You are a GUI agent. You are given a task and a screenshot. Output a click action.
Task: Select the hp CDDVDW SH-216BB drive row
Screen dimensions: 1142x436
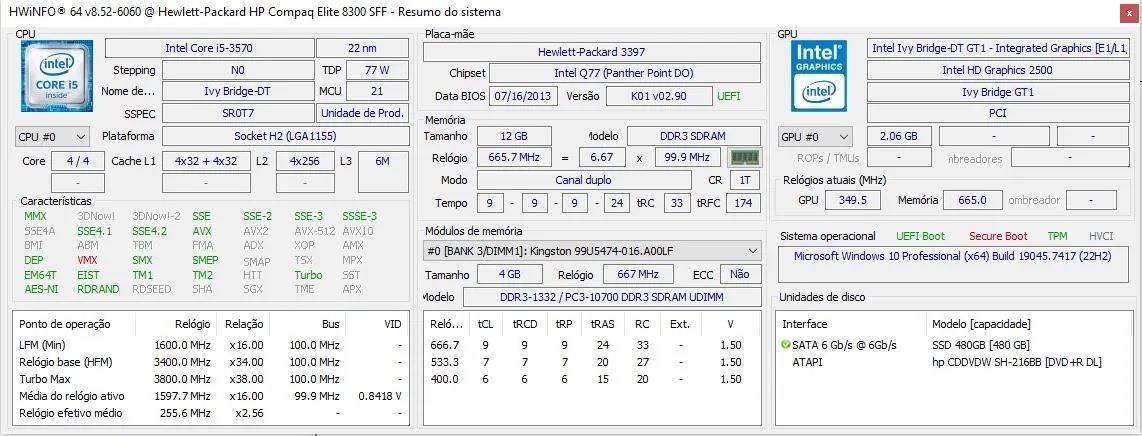pyautogui.click(x=956, y=362)
